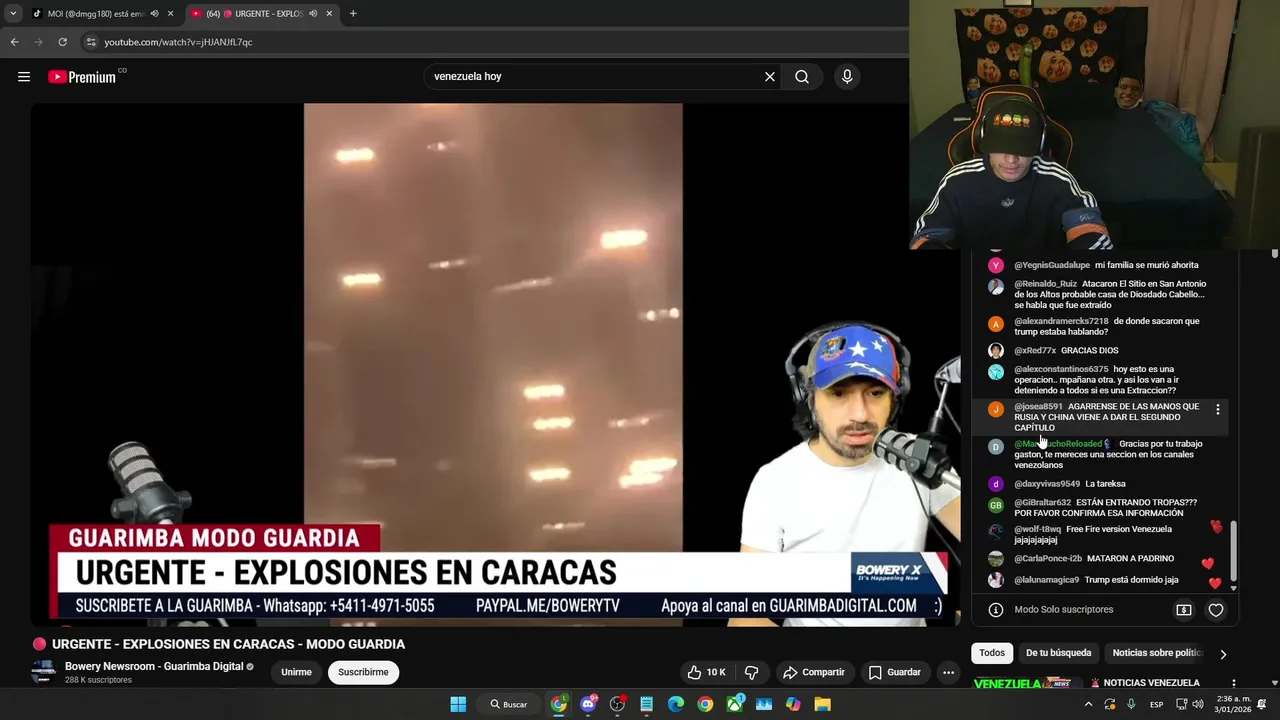The width and height of the screenshot is (1280, 720).
Task: Open Windows taskbar Buscar search
Action: pyautogui.click(x=508, y=704)
